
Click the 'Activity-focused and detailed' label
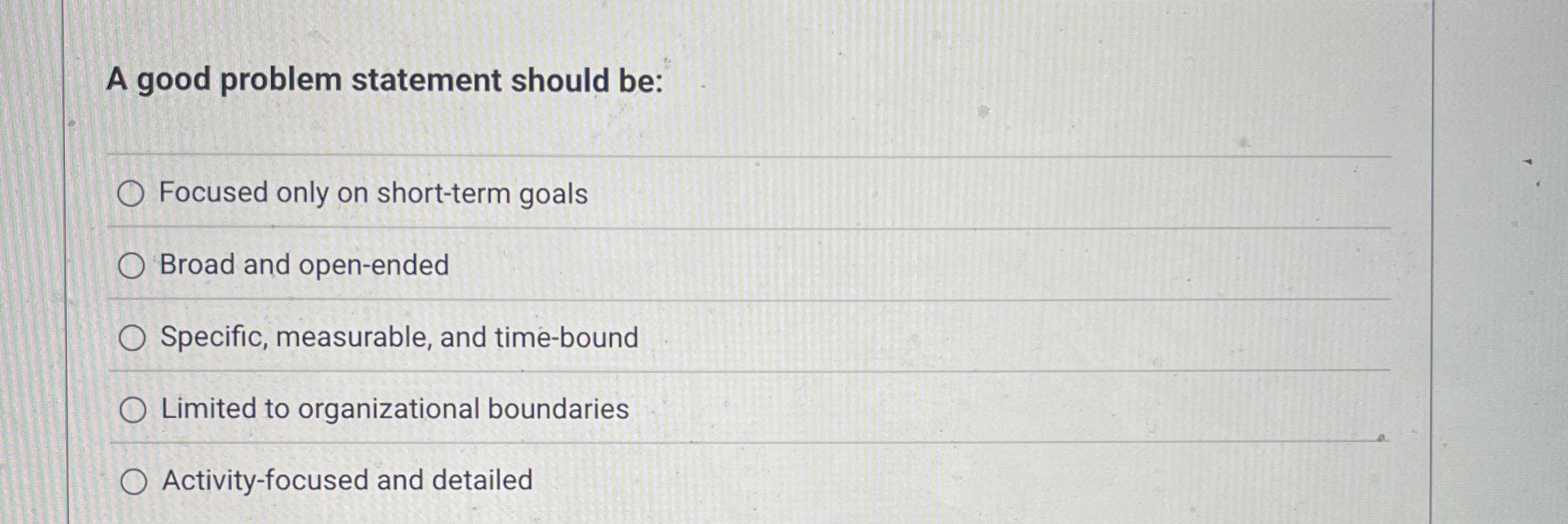pos(346,481)
